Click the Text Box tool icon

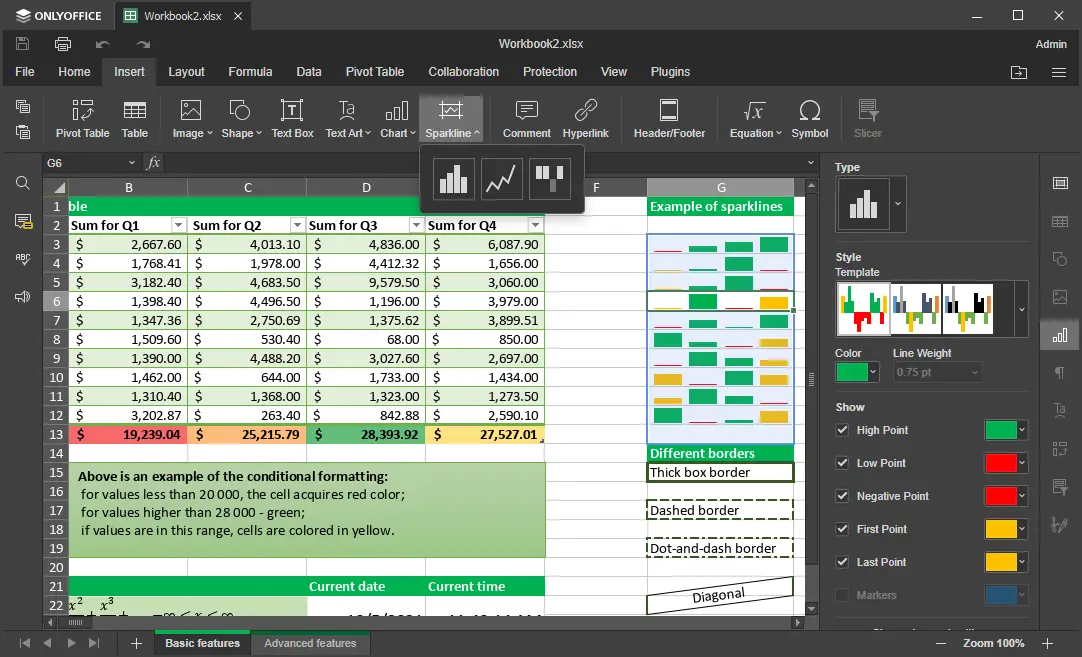[x=292, y=118]
